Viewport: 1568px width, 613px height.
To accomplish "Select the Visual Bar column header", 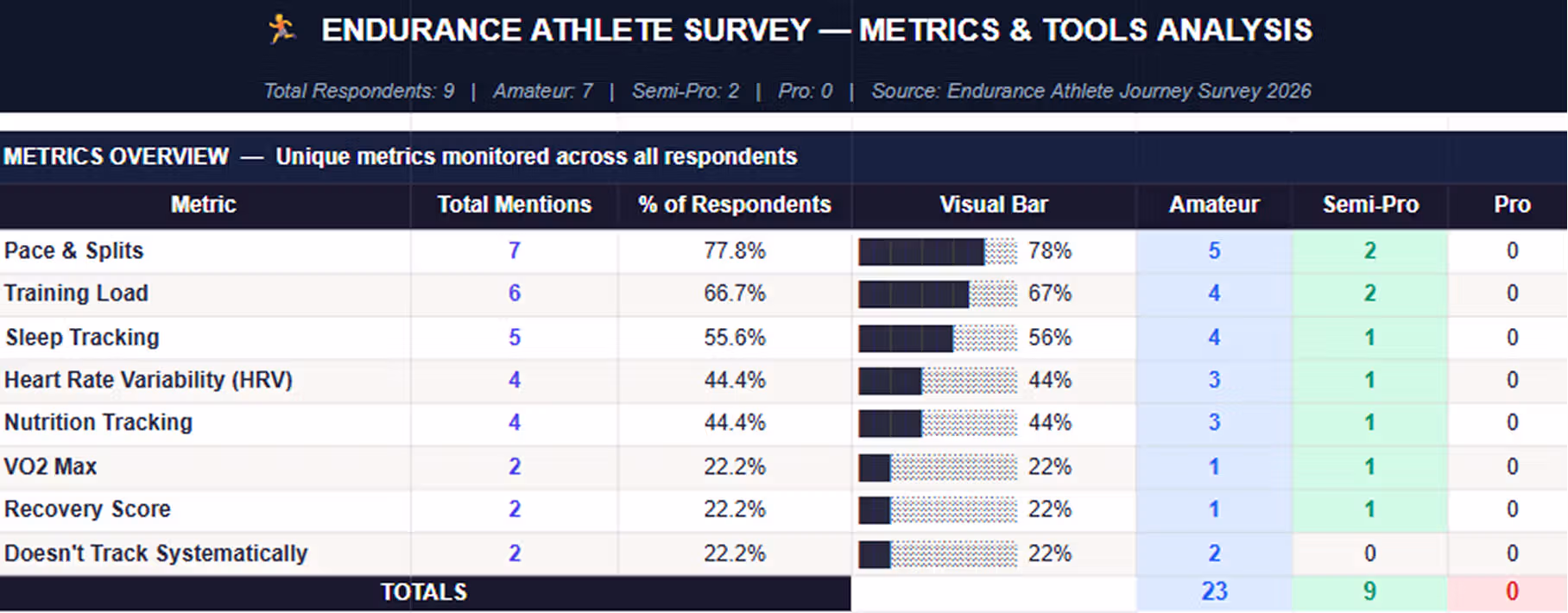I will [994, 205].
